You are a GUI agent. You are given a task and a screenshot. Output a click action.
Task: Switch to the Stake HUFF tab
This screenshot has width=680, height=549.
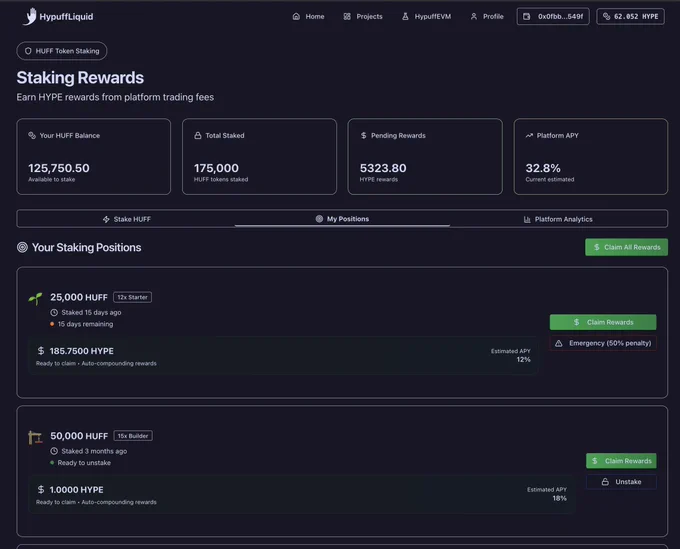(126, 219)
